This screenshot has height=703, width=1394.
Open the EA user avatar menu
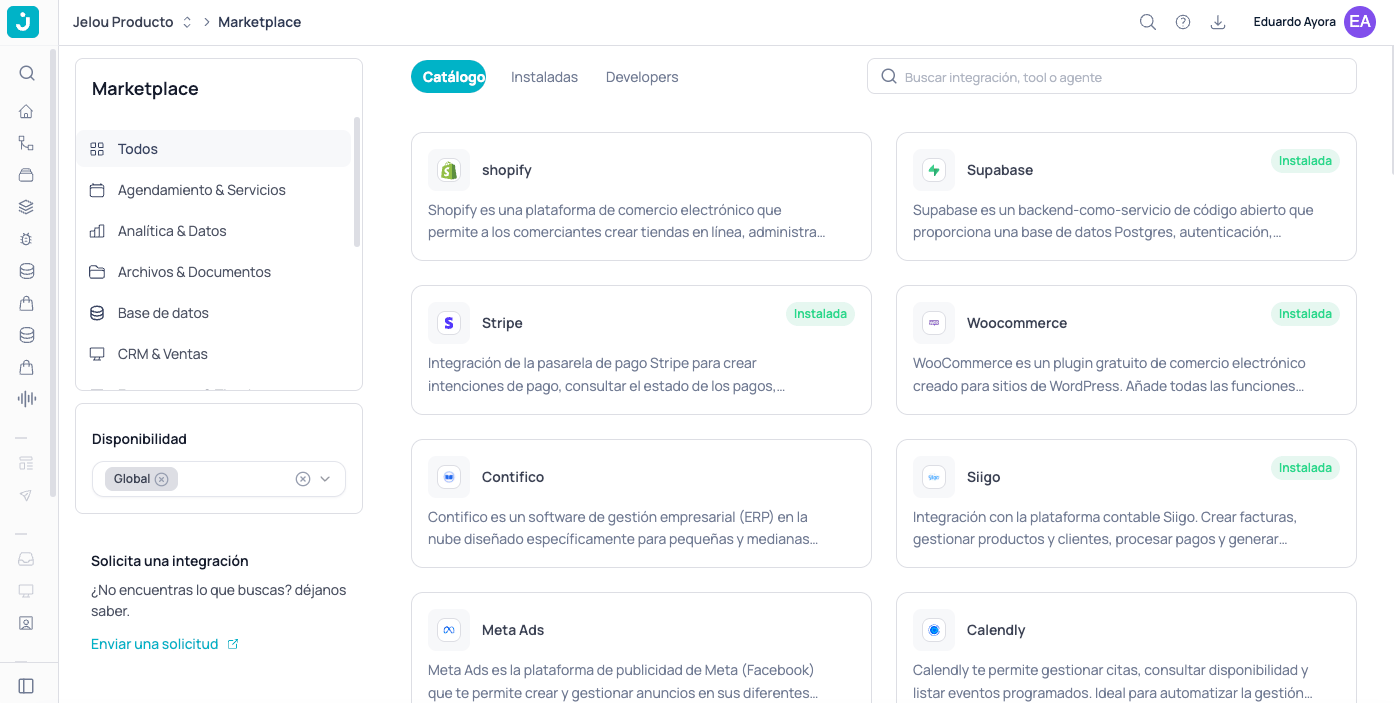pyautogui.click(x=1360, y=22)
